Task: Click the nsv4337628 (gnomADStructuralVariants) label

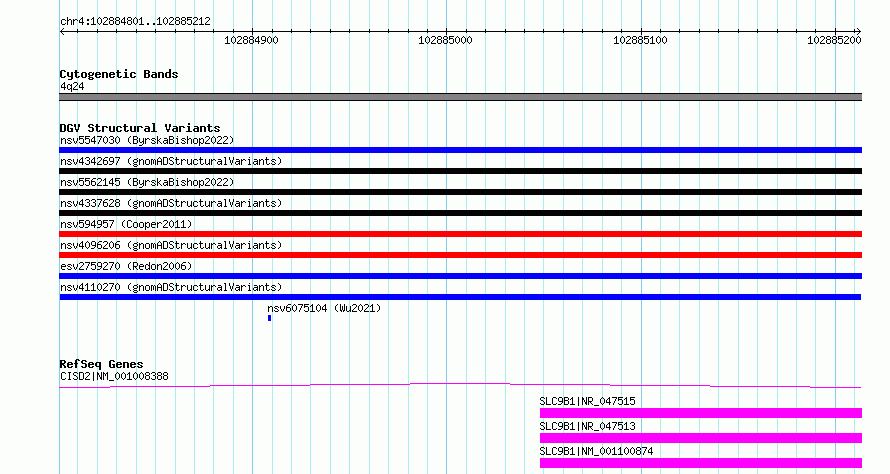Action: click(x=171, y=203)
